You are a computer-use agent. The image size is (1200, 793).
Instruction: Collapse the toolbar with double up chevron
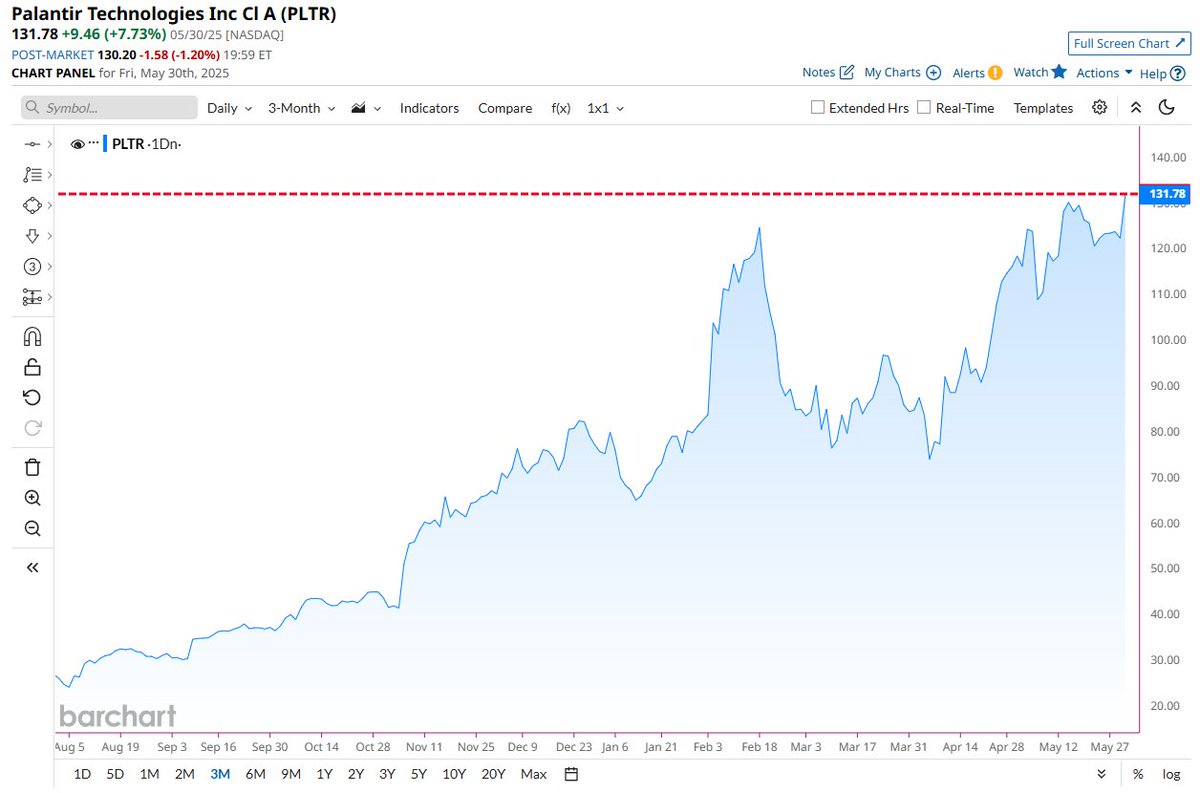click(1136, 107)
